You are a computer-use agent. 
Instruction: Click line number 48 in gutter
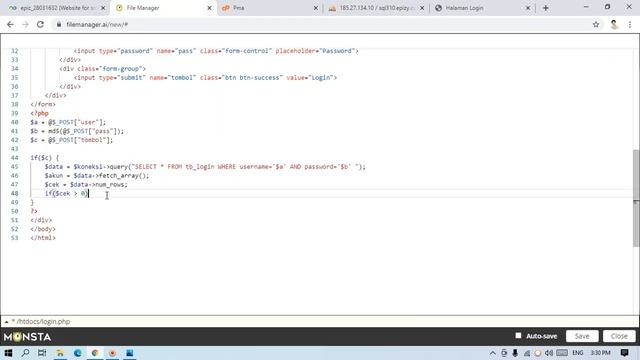(15, 193)
